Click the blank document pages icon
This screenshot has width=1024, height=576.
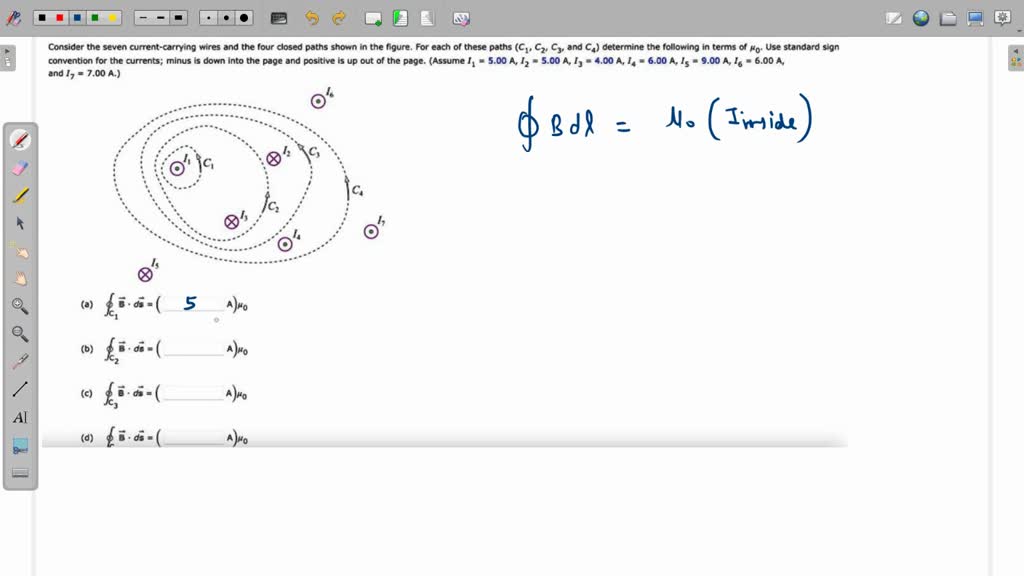(427, 18)
